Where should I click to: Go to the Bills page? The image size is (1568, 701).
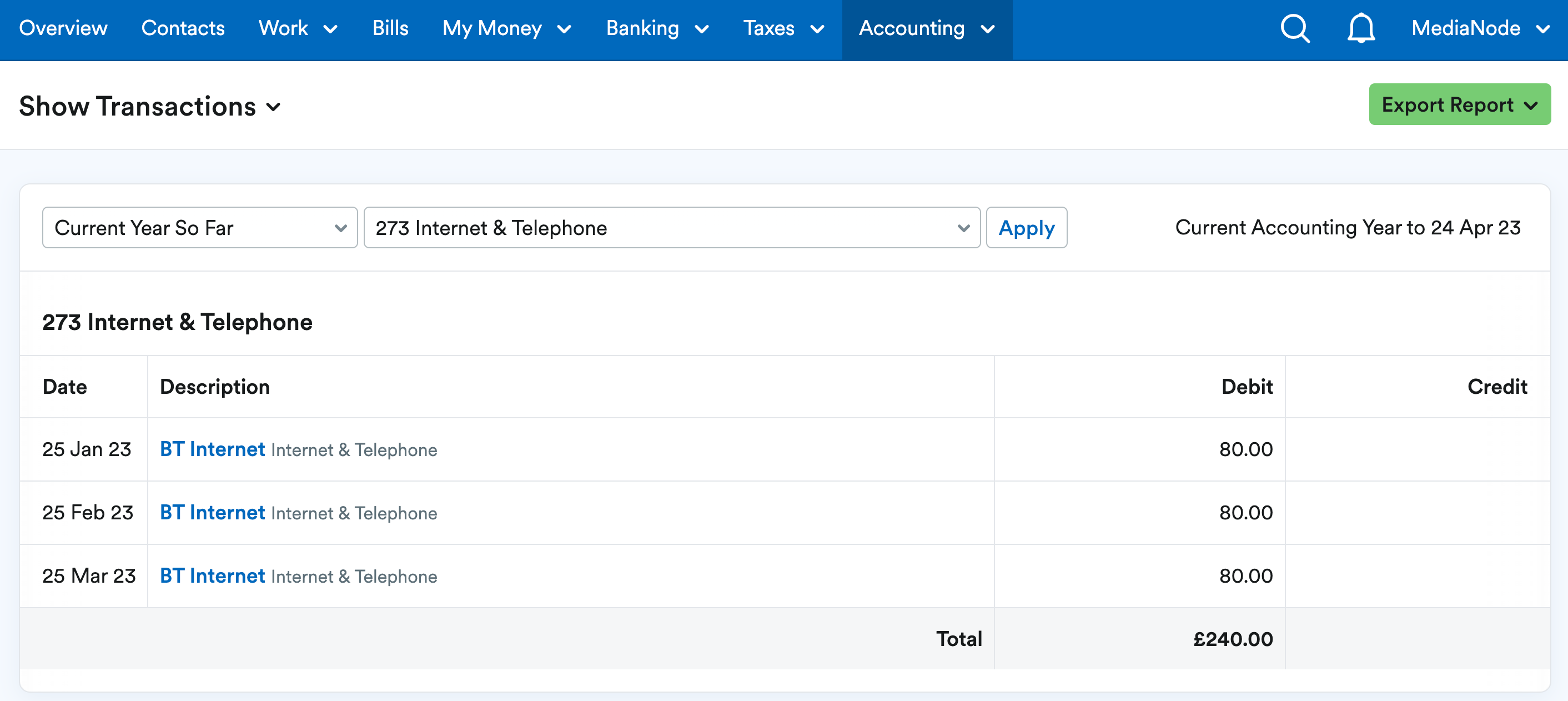(x=390, y=29)
